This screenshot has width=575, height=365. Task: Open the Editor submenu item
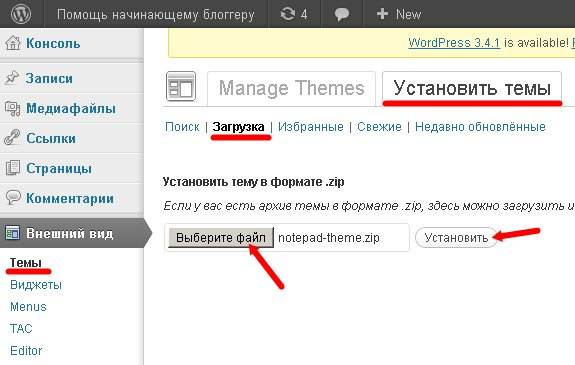(x=26, y=350)
